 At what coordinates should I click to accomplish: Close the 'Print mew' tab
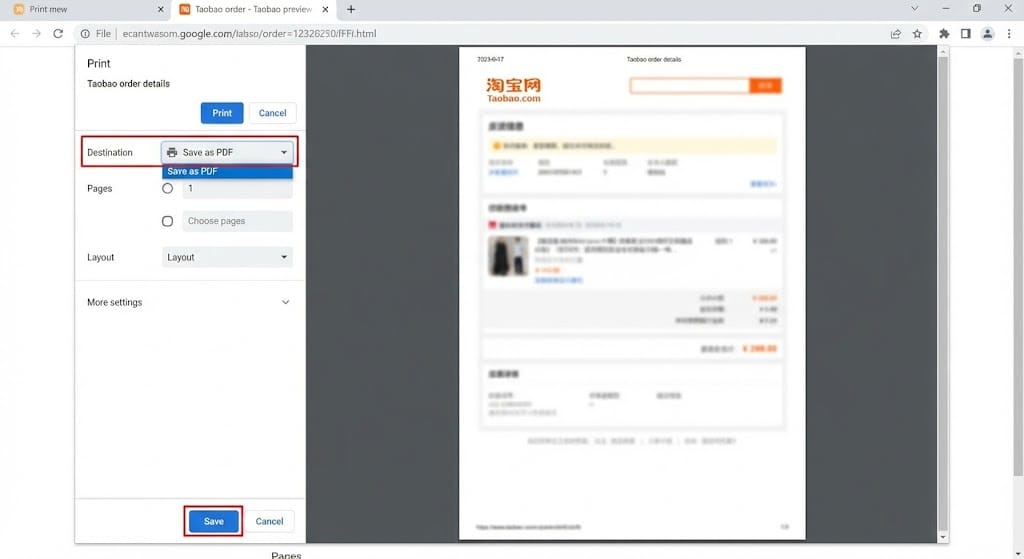(161, 9)
